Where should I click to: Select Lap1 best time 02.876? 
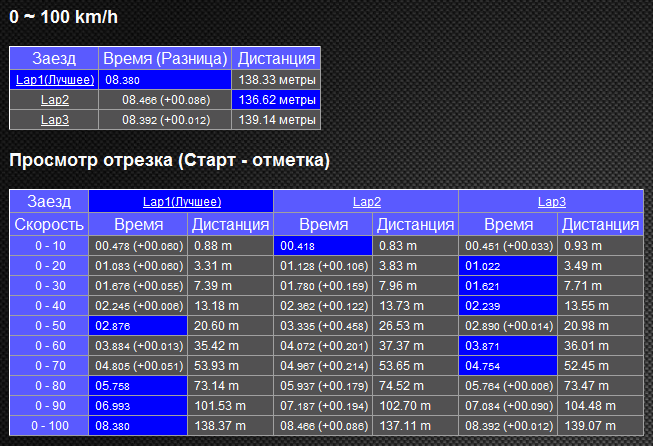coord(138,326)
